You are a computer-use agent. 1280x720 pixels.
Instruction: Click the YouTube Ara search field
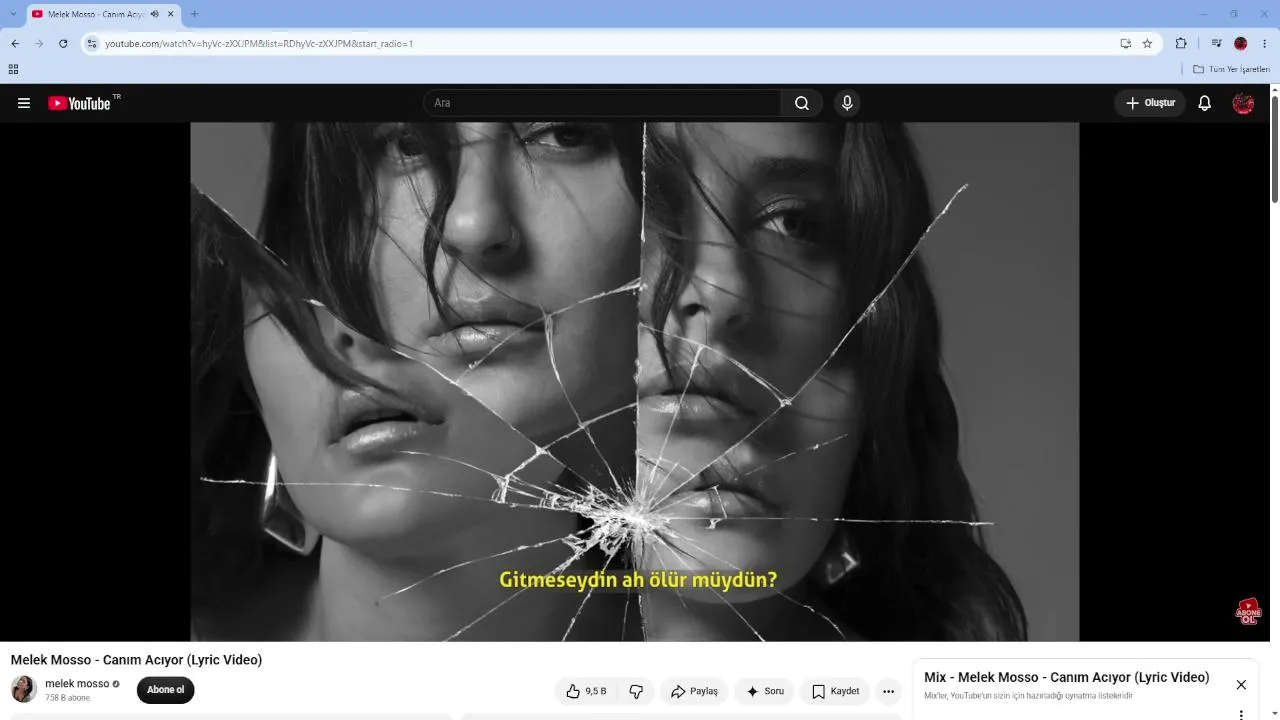pyautogui.click(x=603, y=103)
